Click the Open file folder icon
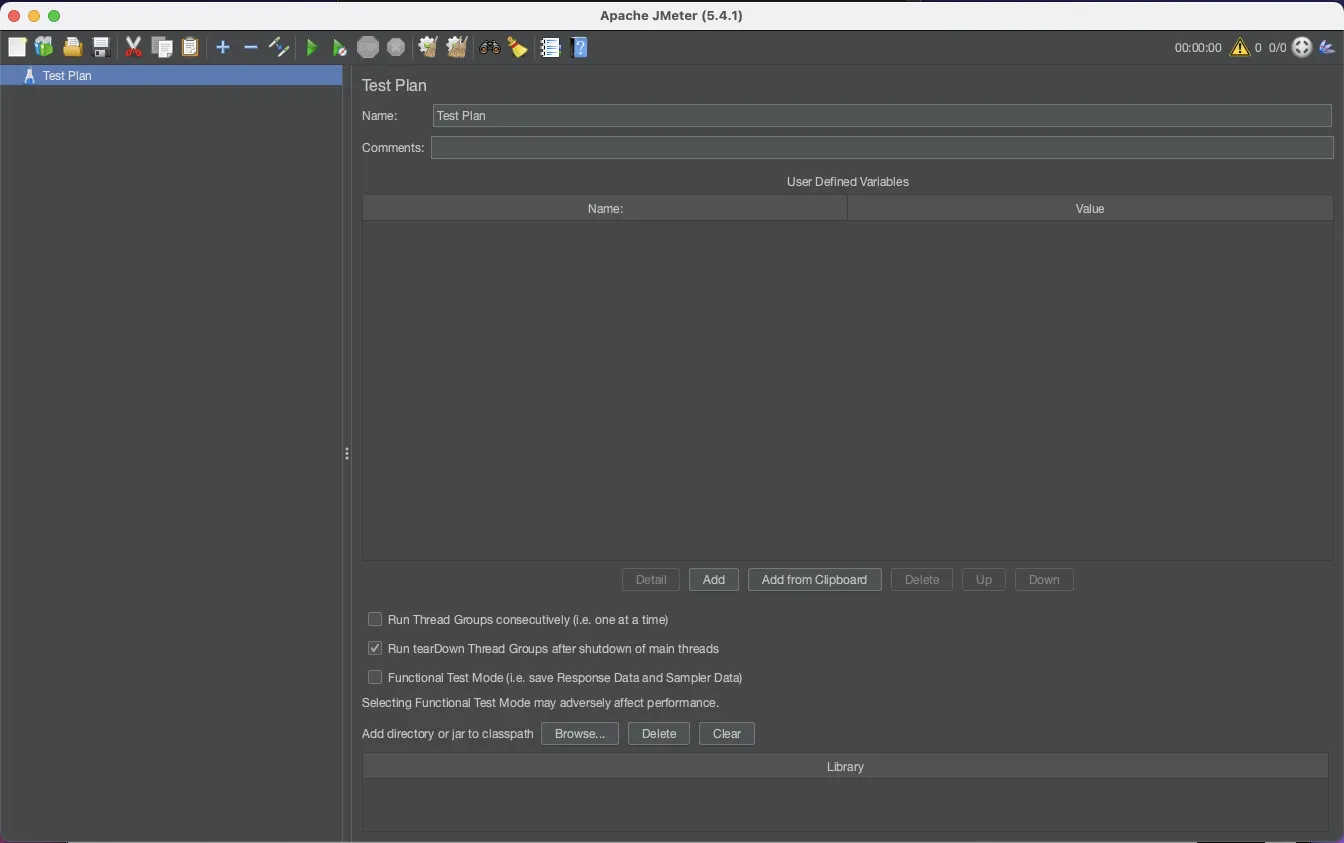This screenshot has height=843, width=1344. pyautogui.click(x=72, y=47)
